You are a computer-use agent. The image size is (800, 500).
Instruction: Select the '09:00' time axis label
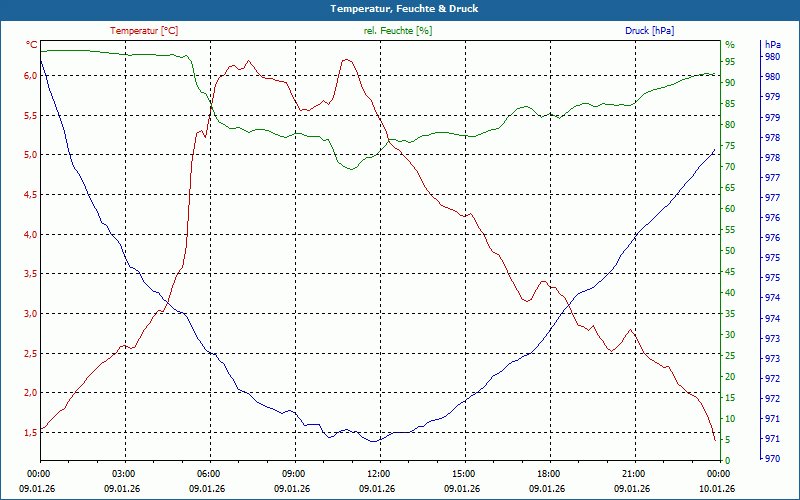click(292, 473)
